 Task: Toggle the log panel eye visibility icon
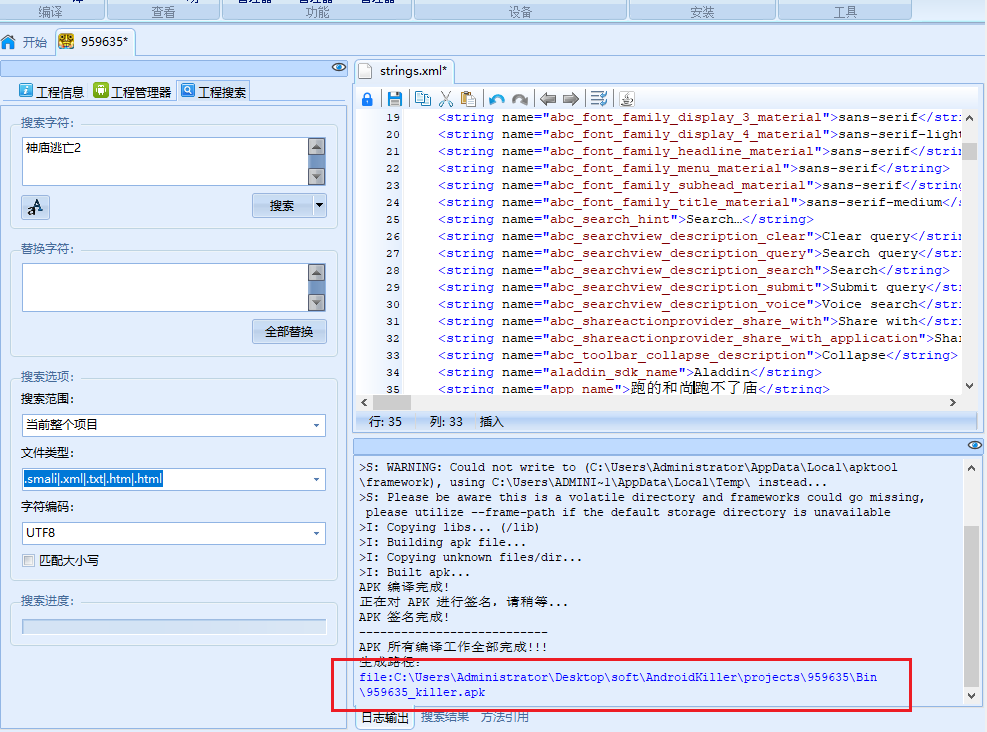click(974, 445)
